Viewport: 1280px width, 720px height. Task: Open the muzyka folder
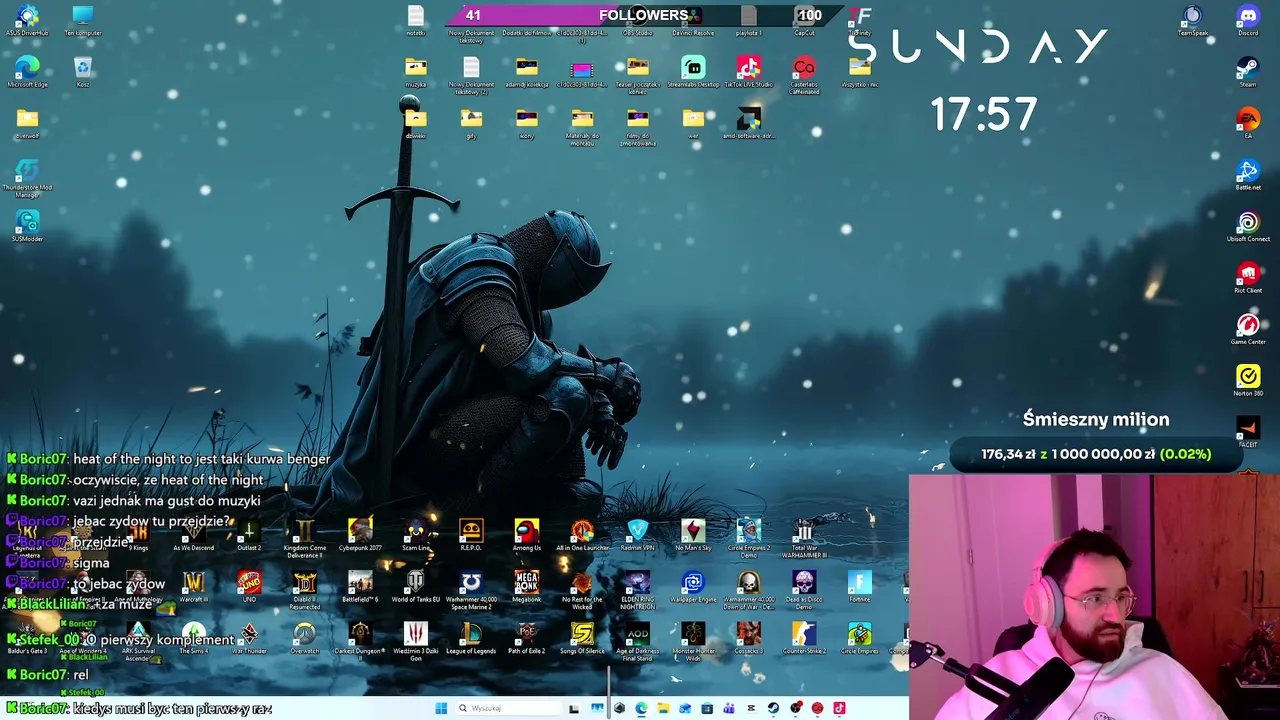point(416,72)
